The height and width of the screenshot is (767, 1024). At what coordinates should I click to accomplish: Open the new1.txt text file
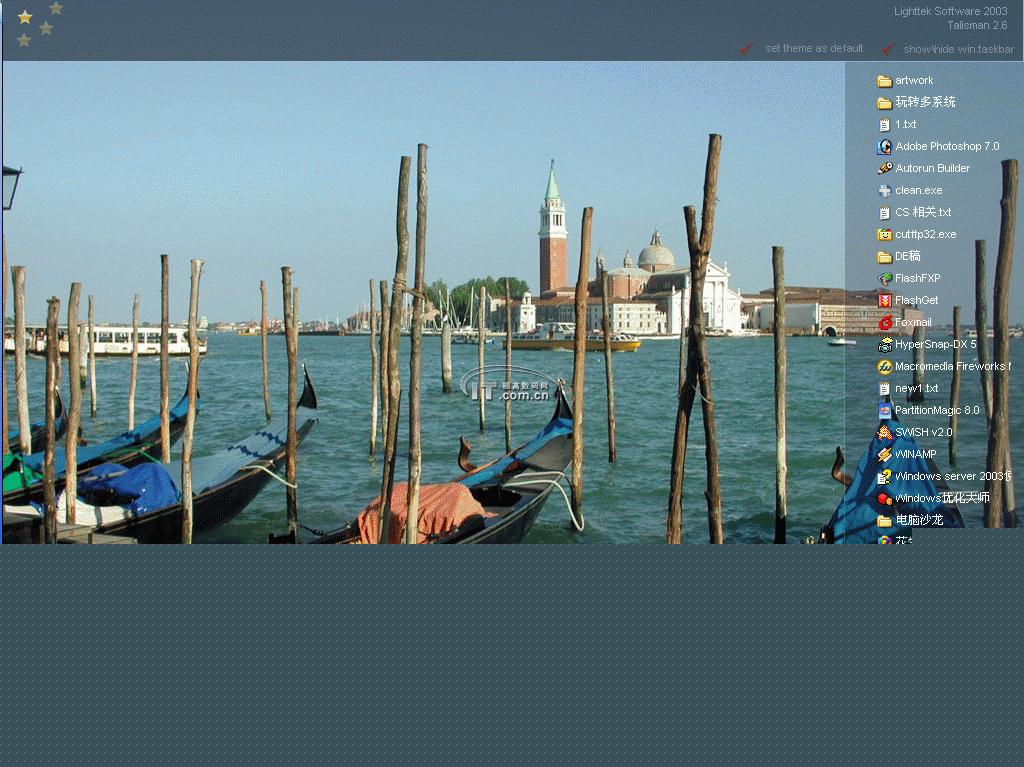click(x=884, y=389)
